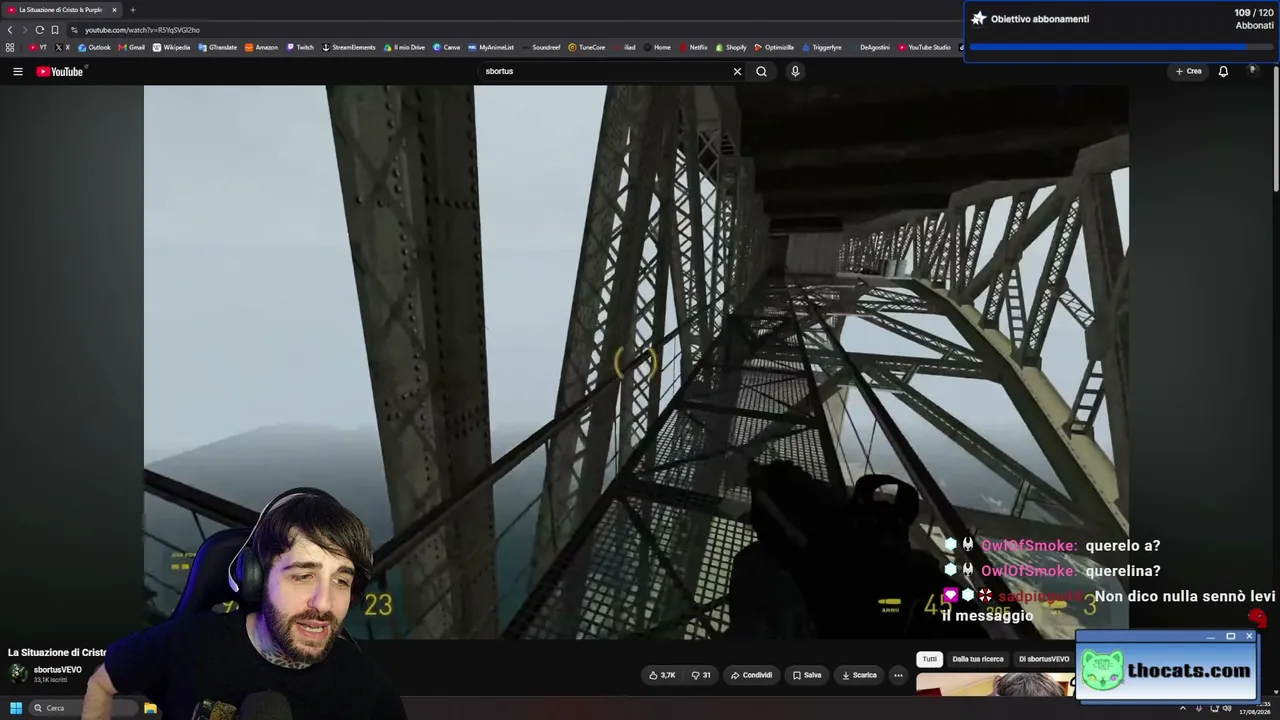Image resolution: width=1280 pixels, height=720 pixels.
Task: Like the video (3,7K)
Action: [661, 675]
